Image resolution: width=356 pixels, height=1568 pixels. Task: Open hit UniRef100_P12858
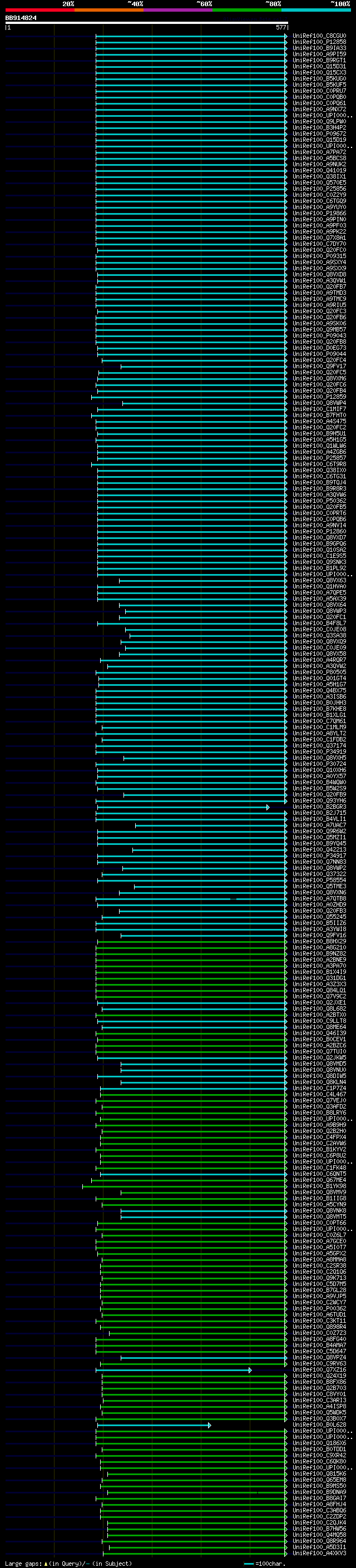319,42
